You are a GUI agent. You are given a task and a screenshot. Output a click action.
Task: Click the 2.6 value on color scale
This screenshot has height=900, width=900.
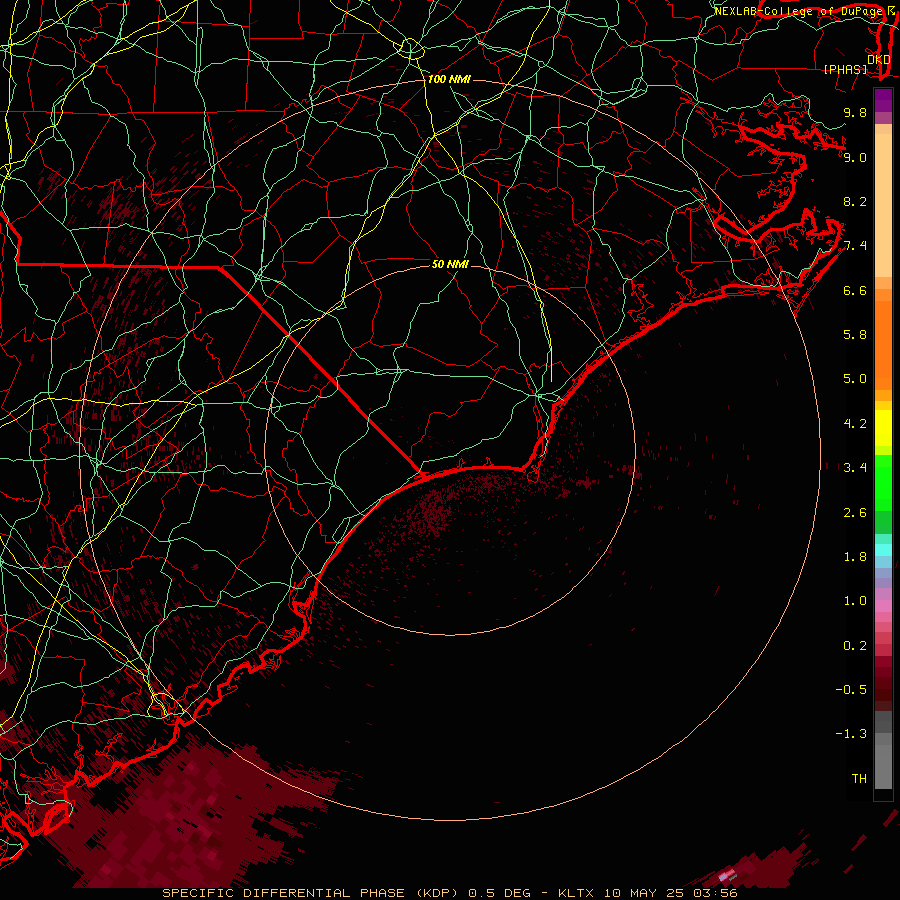855,513
